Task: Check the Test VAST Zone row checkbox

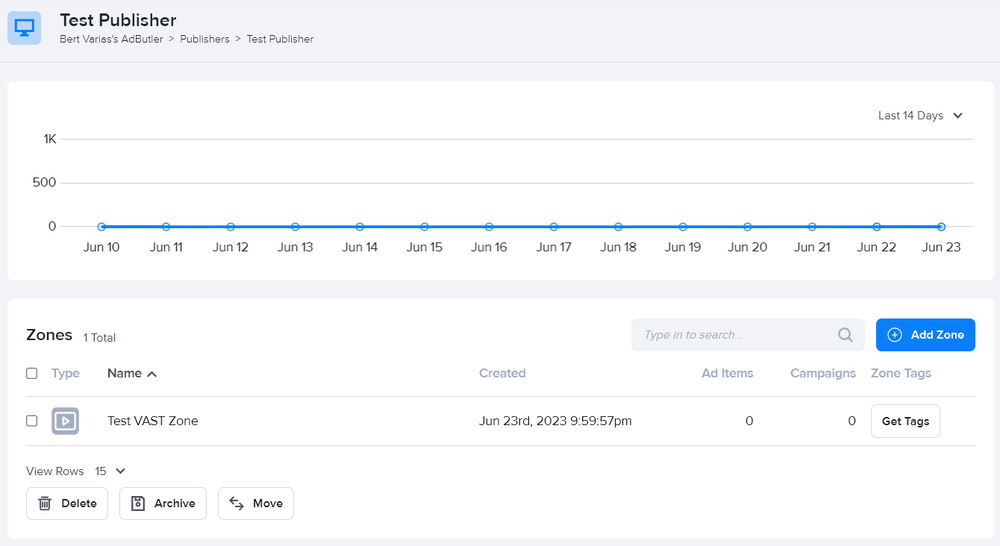Action: tap(32, 421)
